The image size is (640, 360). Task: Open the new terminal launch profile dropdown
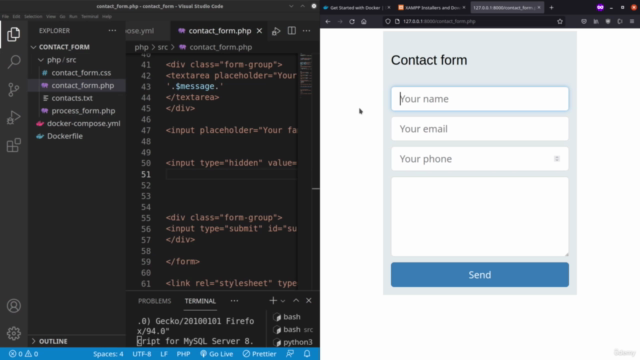(x=282, y=301)
